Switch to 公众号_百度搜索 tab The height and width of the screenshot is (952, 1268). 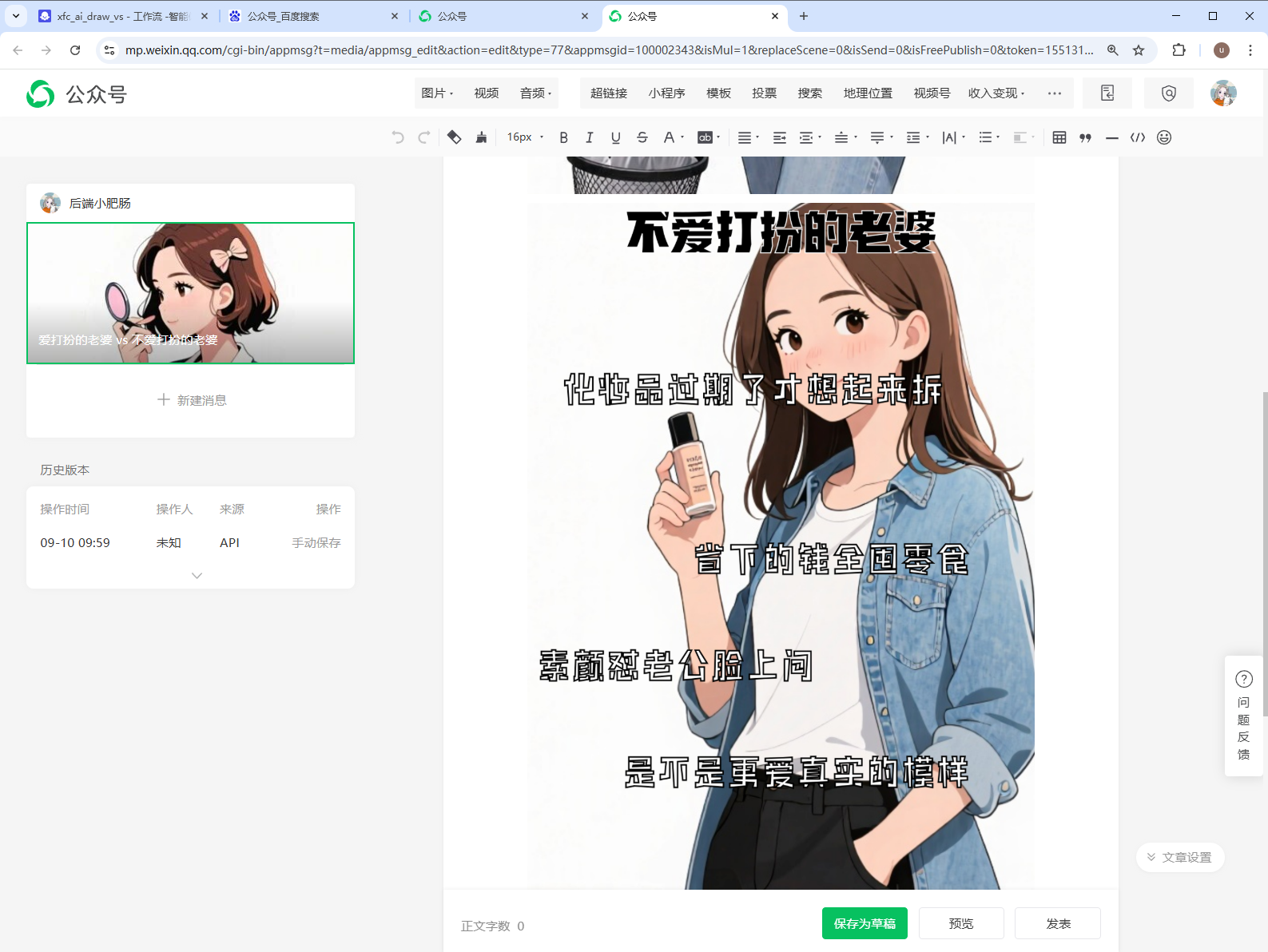click(313, 16)
